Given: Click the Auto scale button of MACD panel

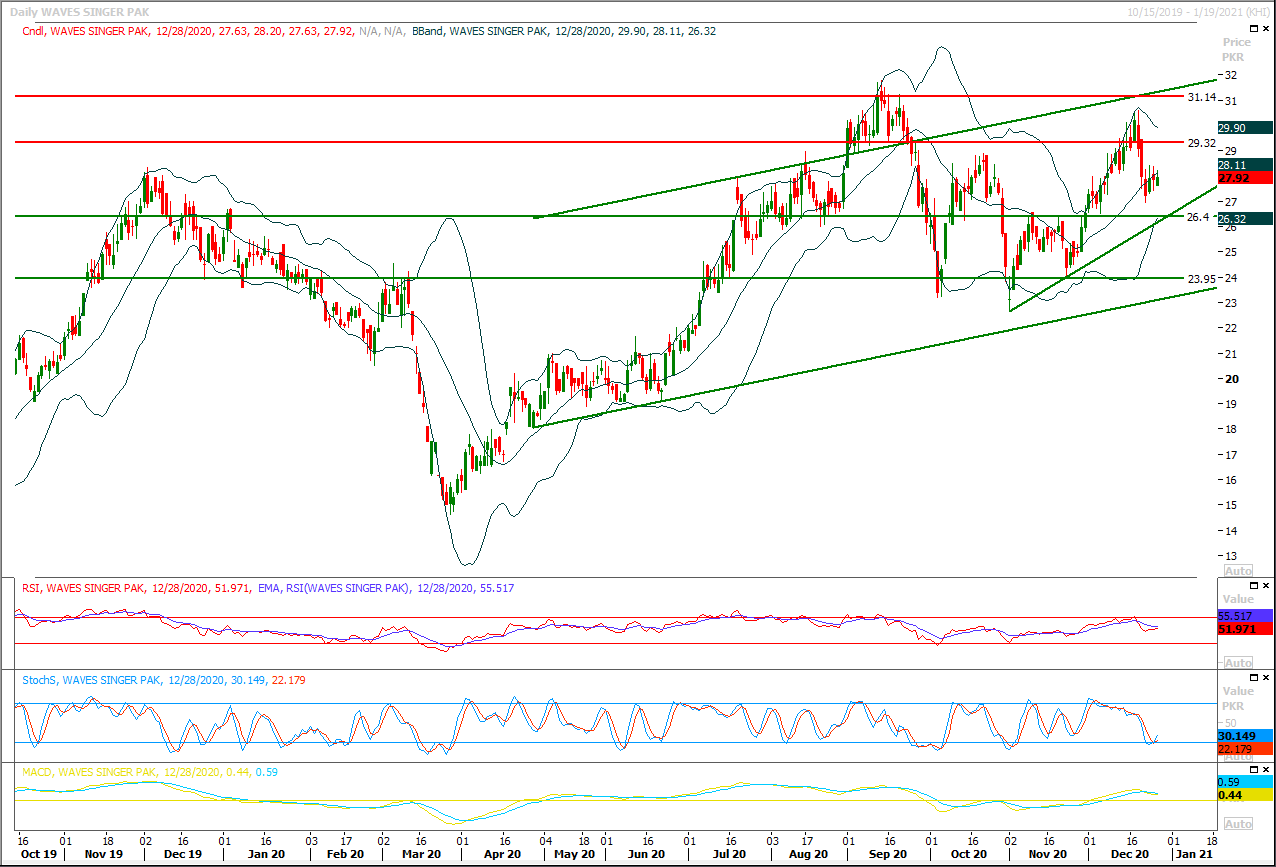Looking at the screenshot, I should click(x=1238, y=824).
